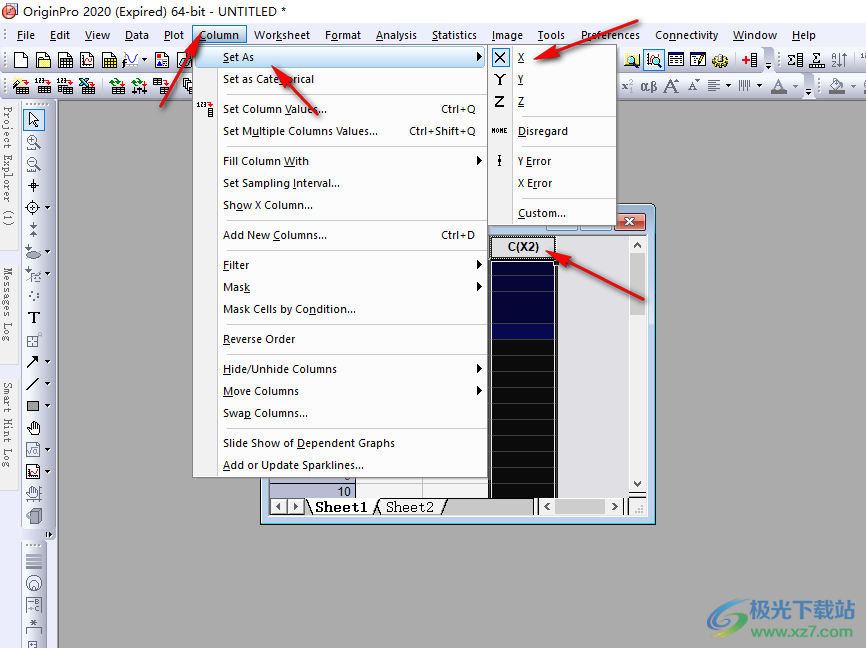The width and height of the screenshot is (866, 648).
Task: Select the Screen Reader crosshair tool
Action: pyautogui.click(x=34, y=186)
